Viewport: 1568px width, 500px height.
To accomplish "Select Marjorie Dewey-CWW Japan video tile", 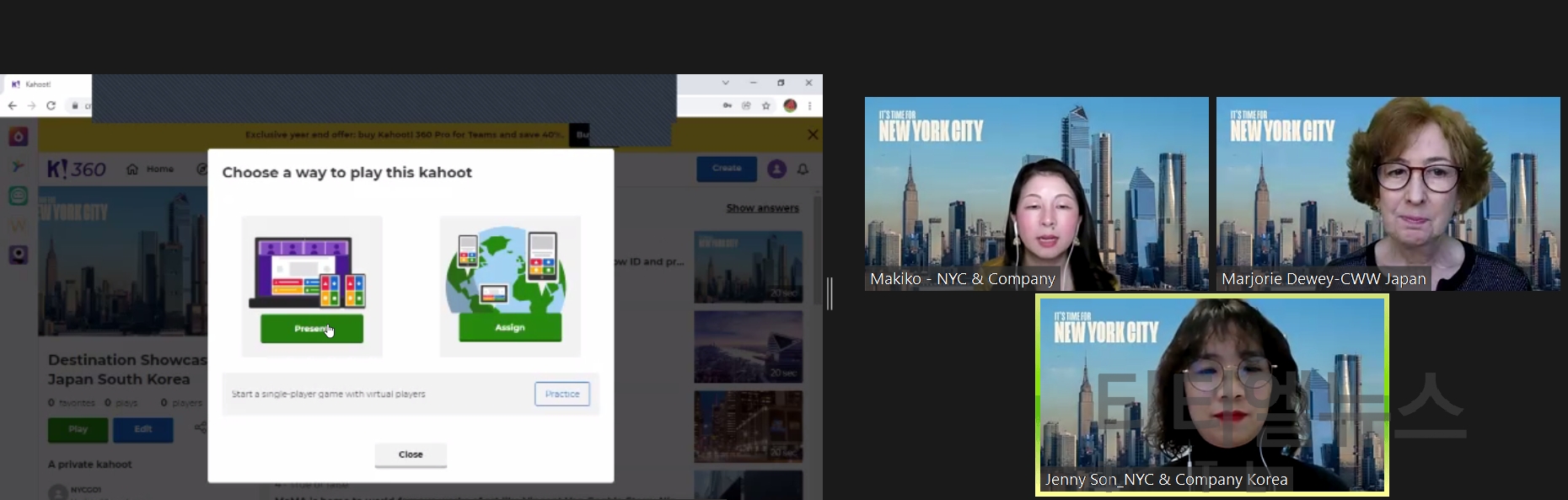I will [1388, 194].
